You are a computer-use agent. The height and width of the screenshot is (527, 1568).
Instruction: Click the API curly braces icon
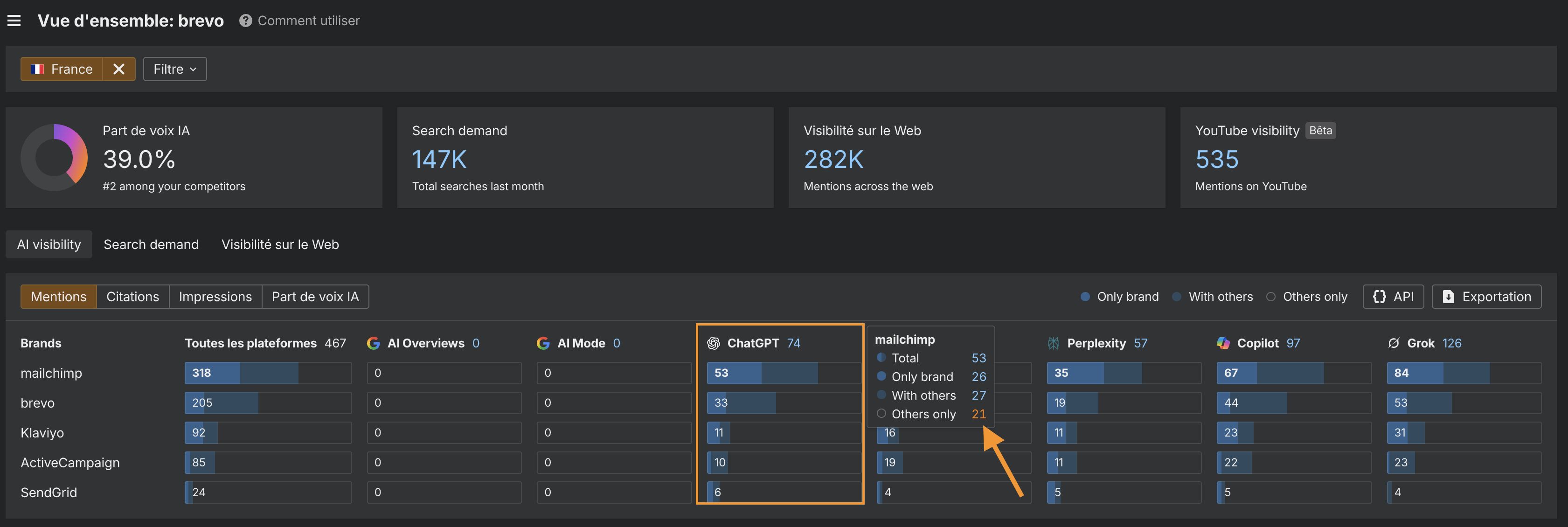tap(1379, 296)
